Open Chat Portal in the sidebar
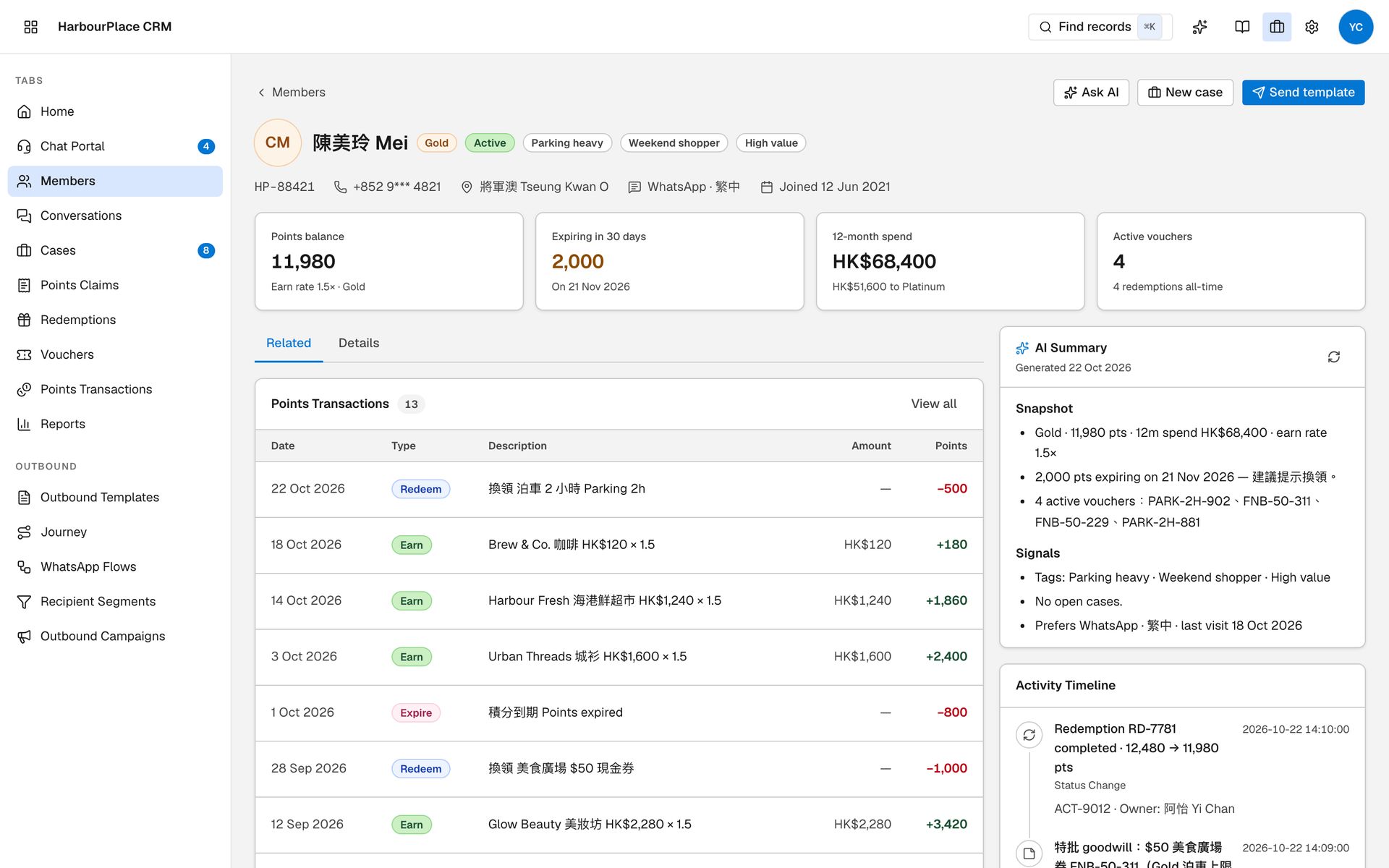Screen dimensions: 1389x868 coord(115,146)
